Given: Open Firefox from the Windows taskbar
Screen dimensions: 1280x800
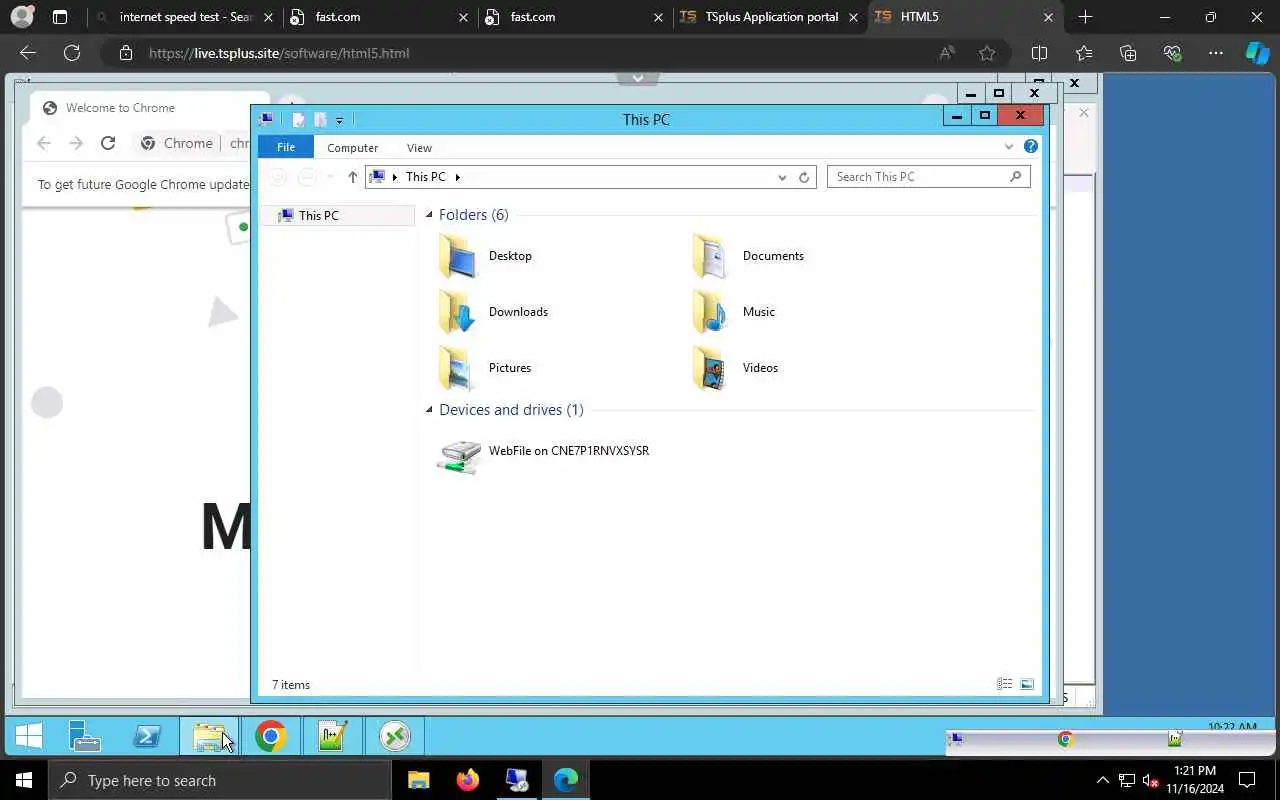Looking at the screenshot, I should [x=467, y=780].
